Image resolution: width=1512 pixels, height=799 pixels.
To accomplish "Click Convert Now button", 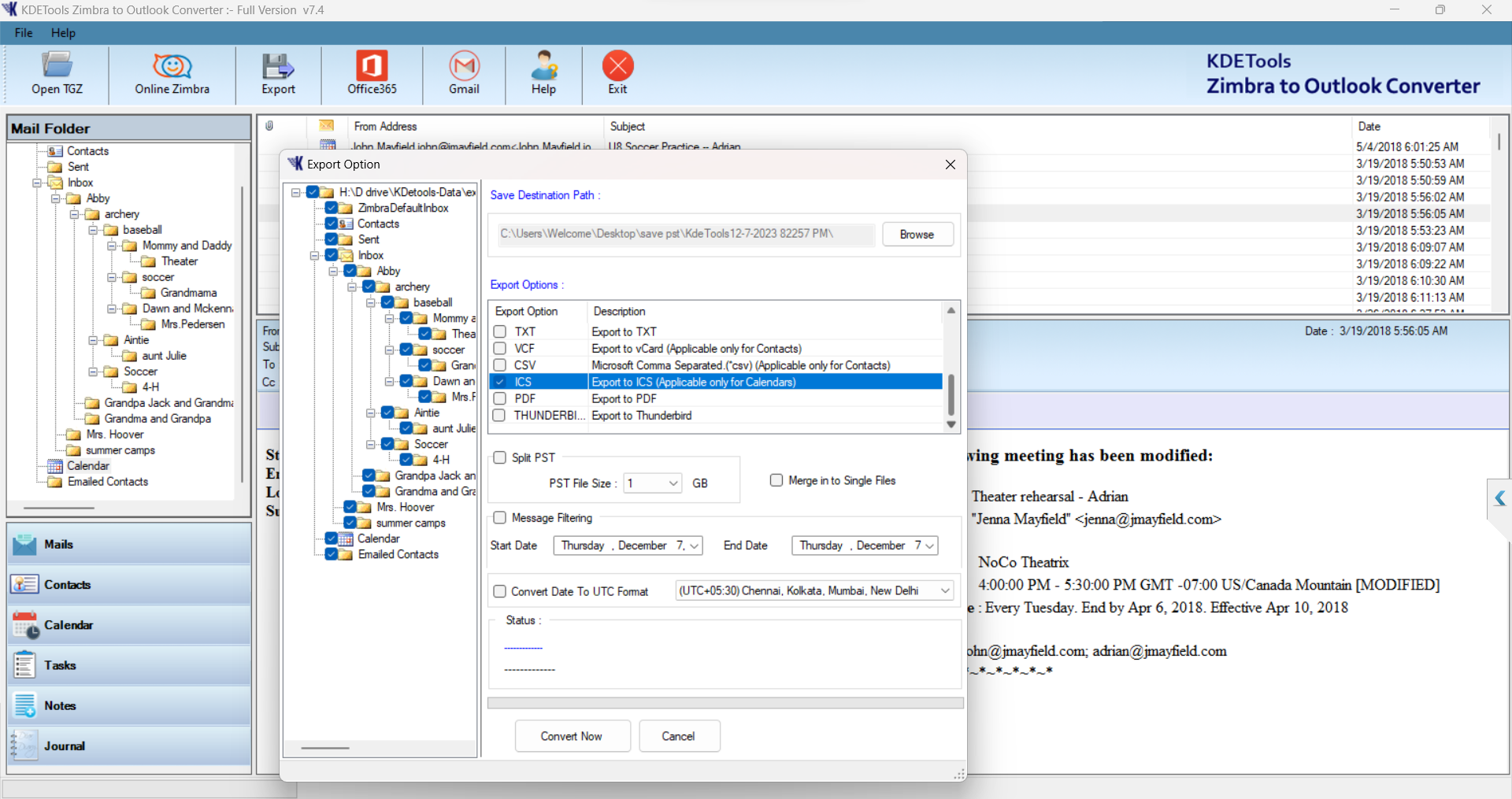I will click(x=572, y=736).
